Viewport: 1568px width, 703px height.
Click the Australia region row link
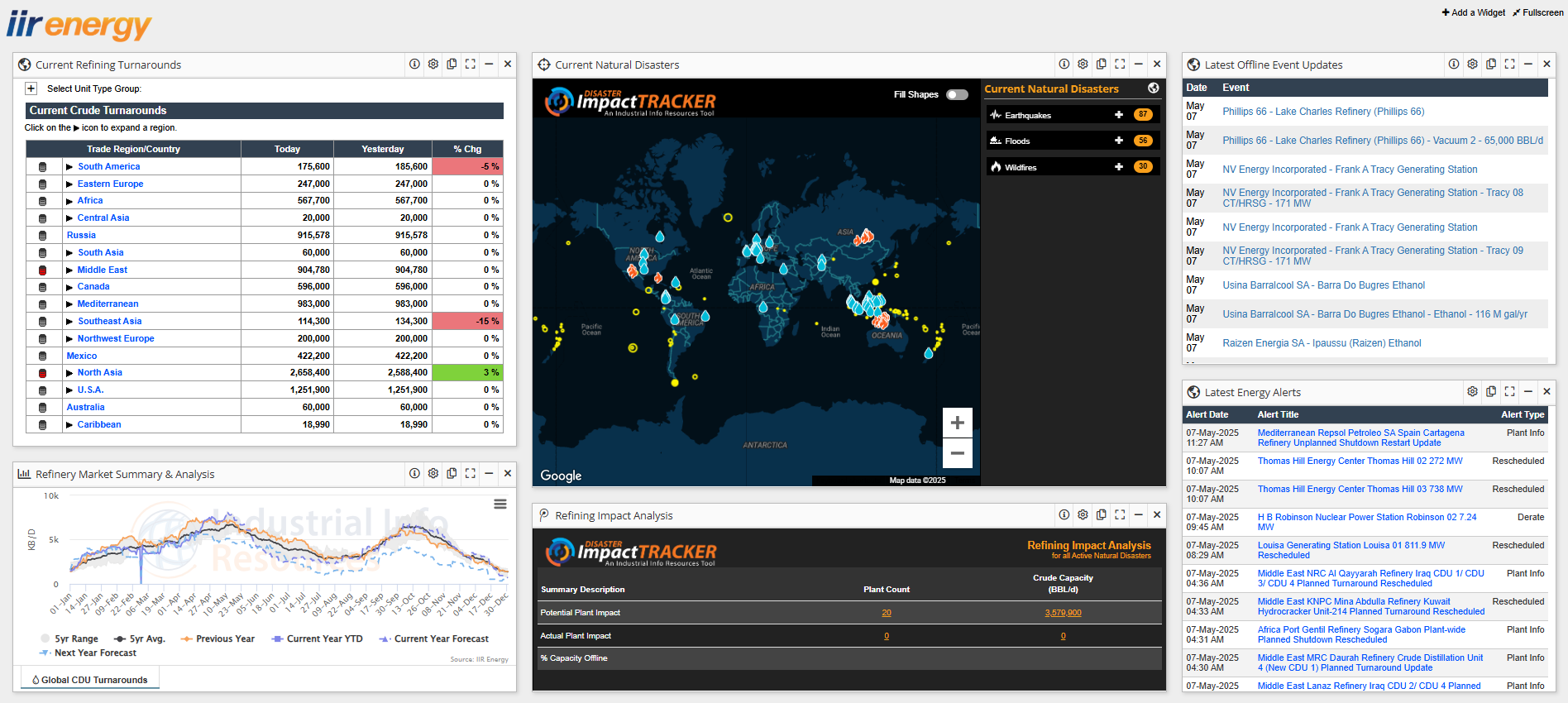click(x=85, y=407)
